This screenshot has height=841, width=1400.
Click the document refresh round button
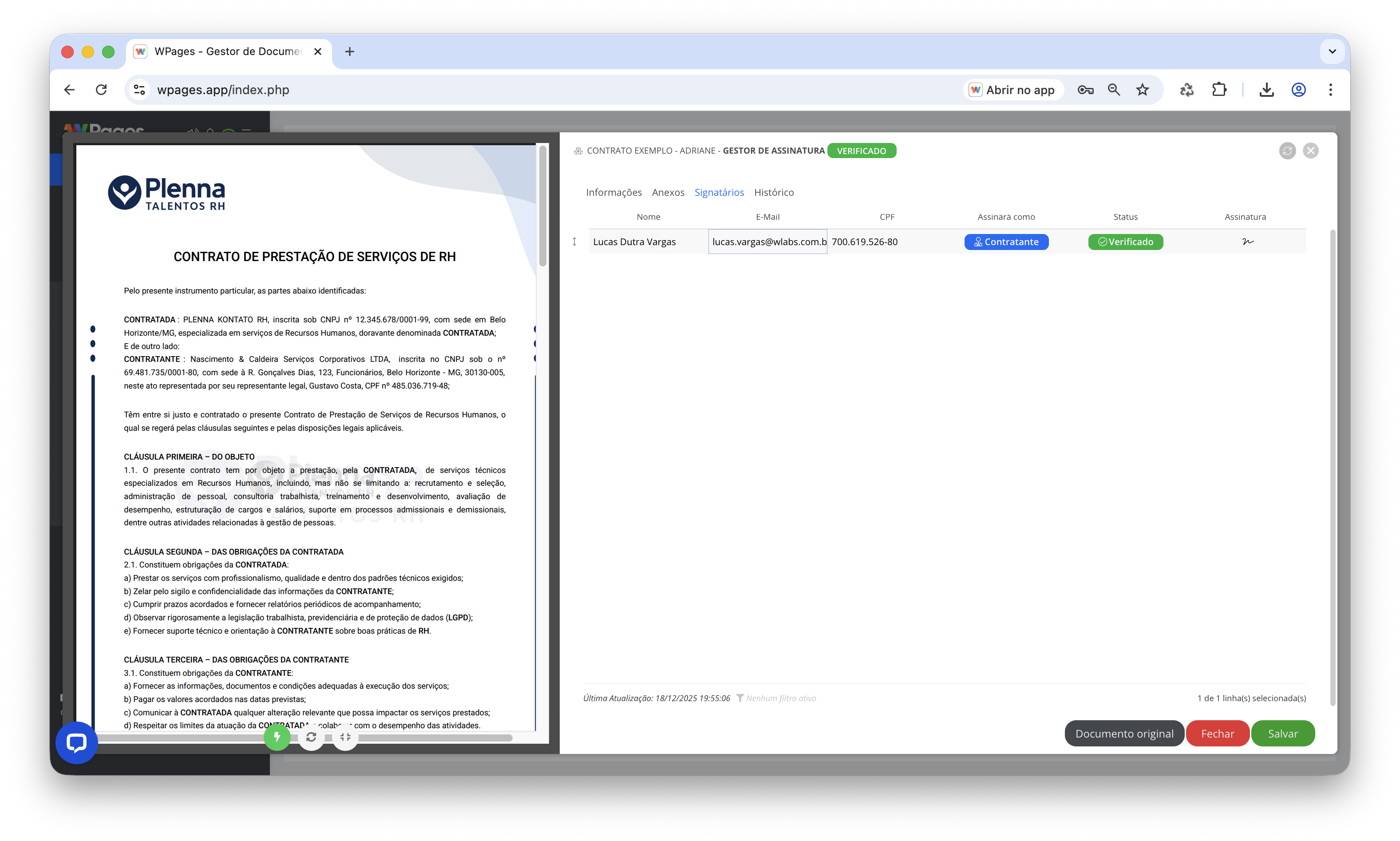pyautogui.click(x=311, y=737)
